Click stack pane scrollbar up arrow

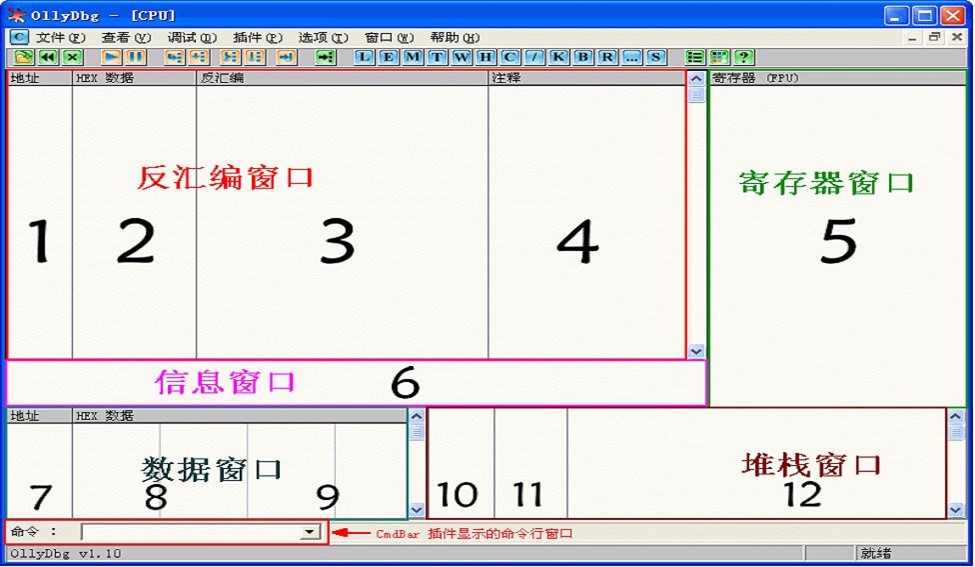[956, 416]
